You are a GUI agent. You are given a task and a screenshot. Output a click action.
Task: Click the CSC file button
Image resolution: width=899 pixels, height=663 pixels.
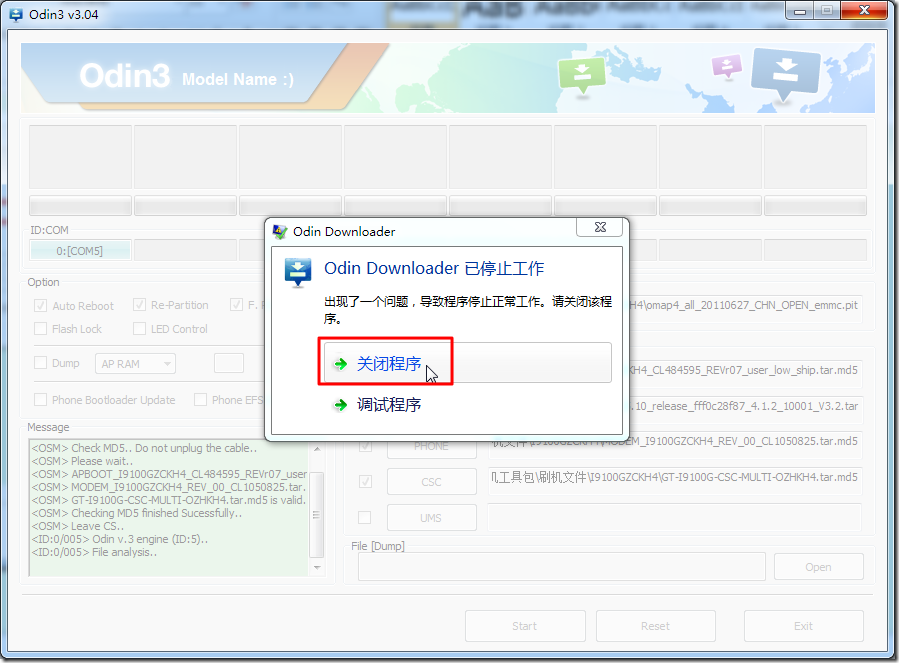tap(432, 482)
